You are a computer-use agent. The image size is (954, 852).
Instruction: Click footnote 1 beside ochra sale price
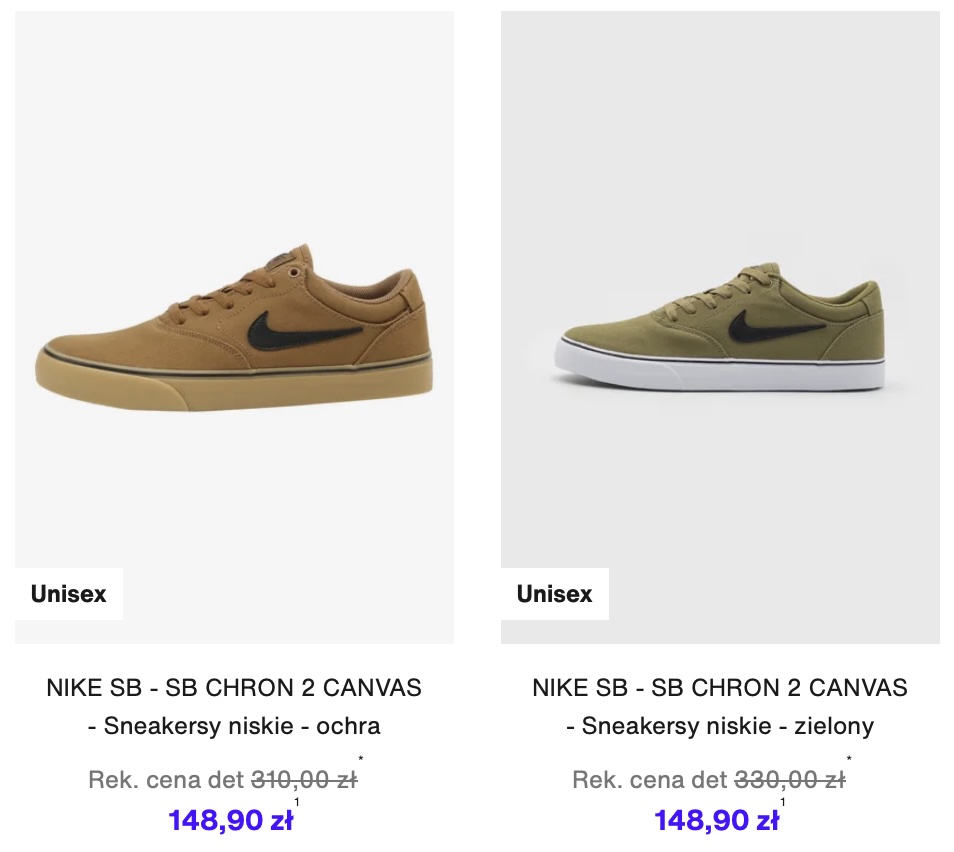pyautogui.click(x=297, y=802)
